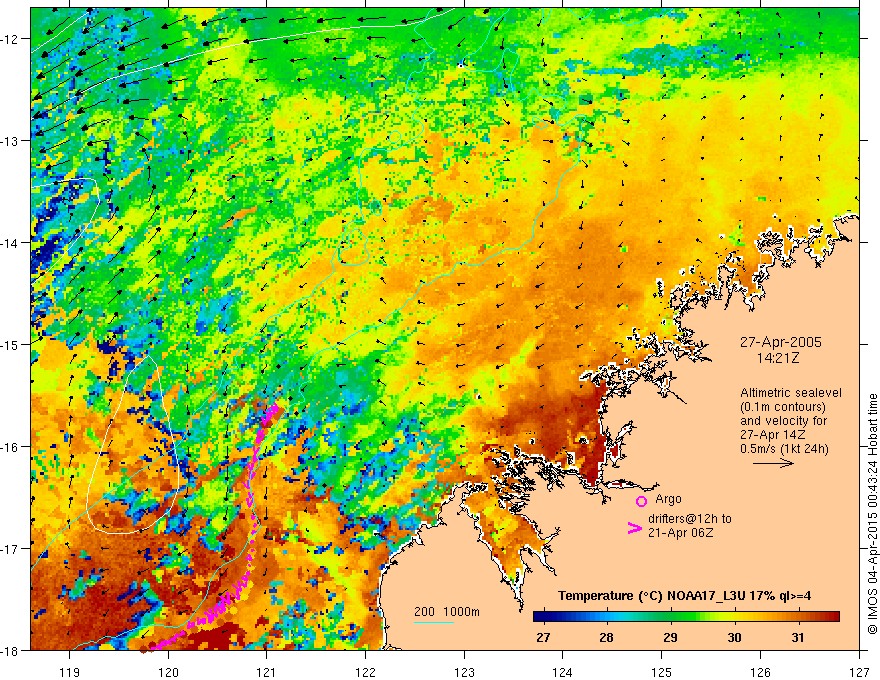Click the '21-Apr 06Z' legend text
The width and height of the screenshot is (880, 680).
(x=681, y=533)
